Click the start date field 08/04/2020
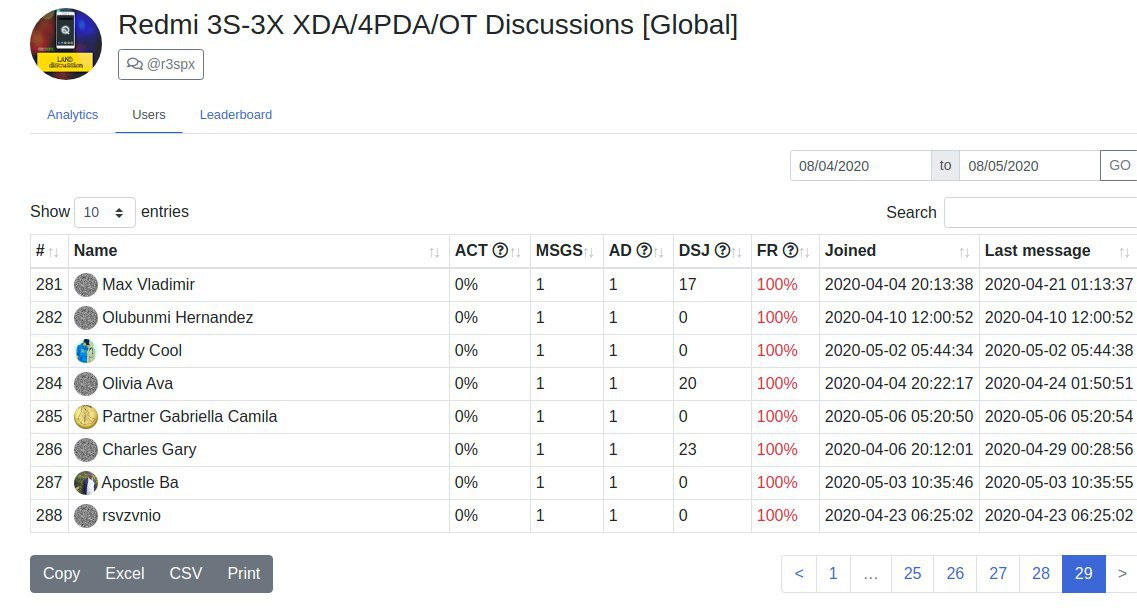This screenshot has width=1137, height=615. (861, 165)
